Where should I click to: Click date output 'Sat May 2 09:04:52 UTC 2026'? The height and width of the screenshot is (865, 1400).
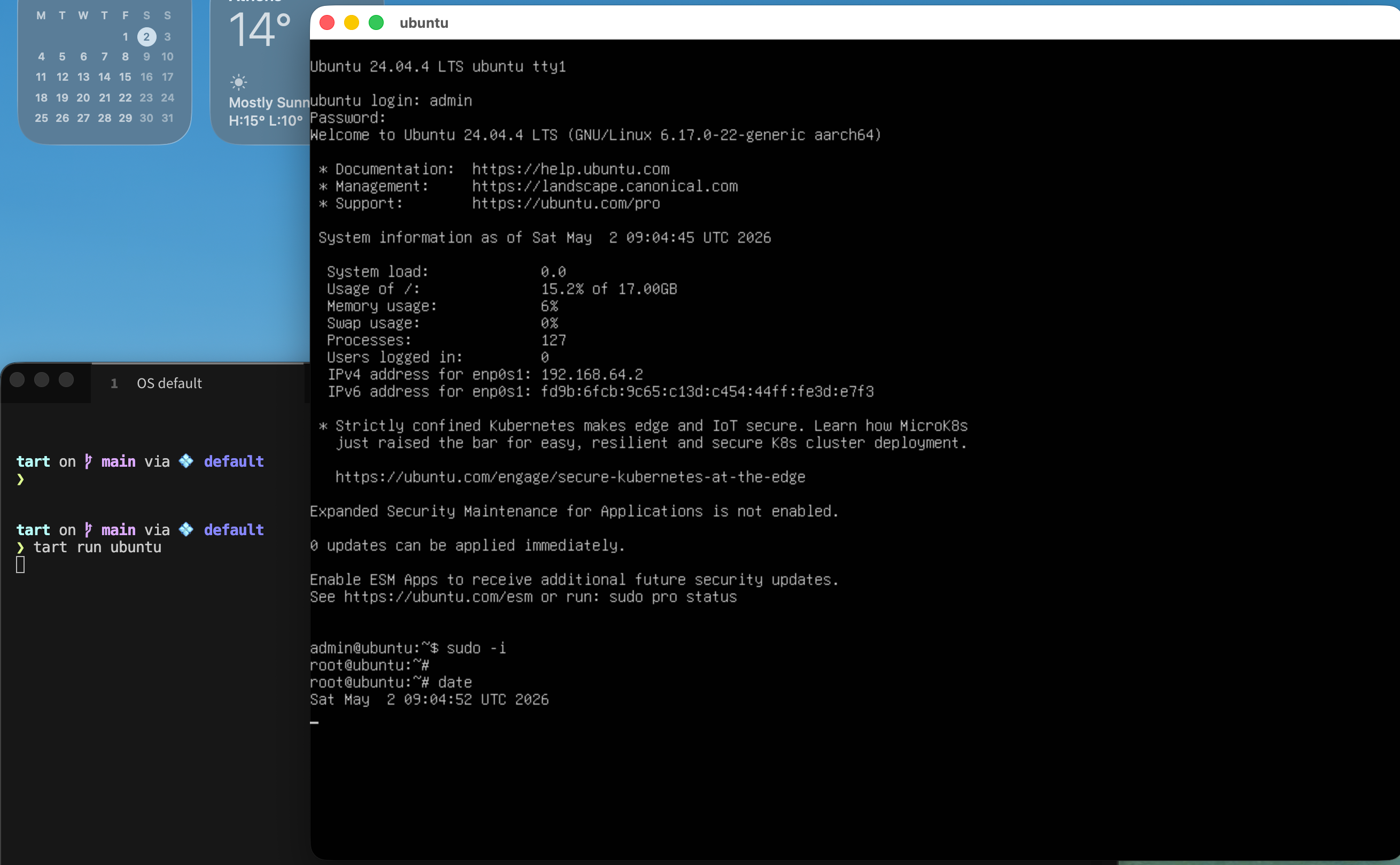coord(429,700)
